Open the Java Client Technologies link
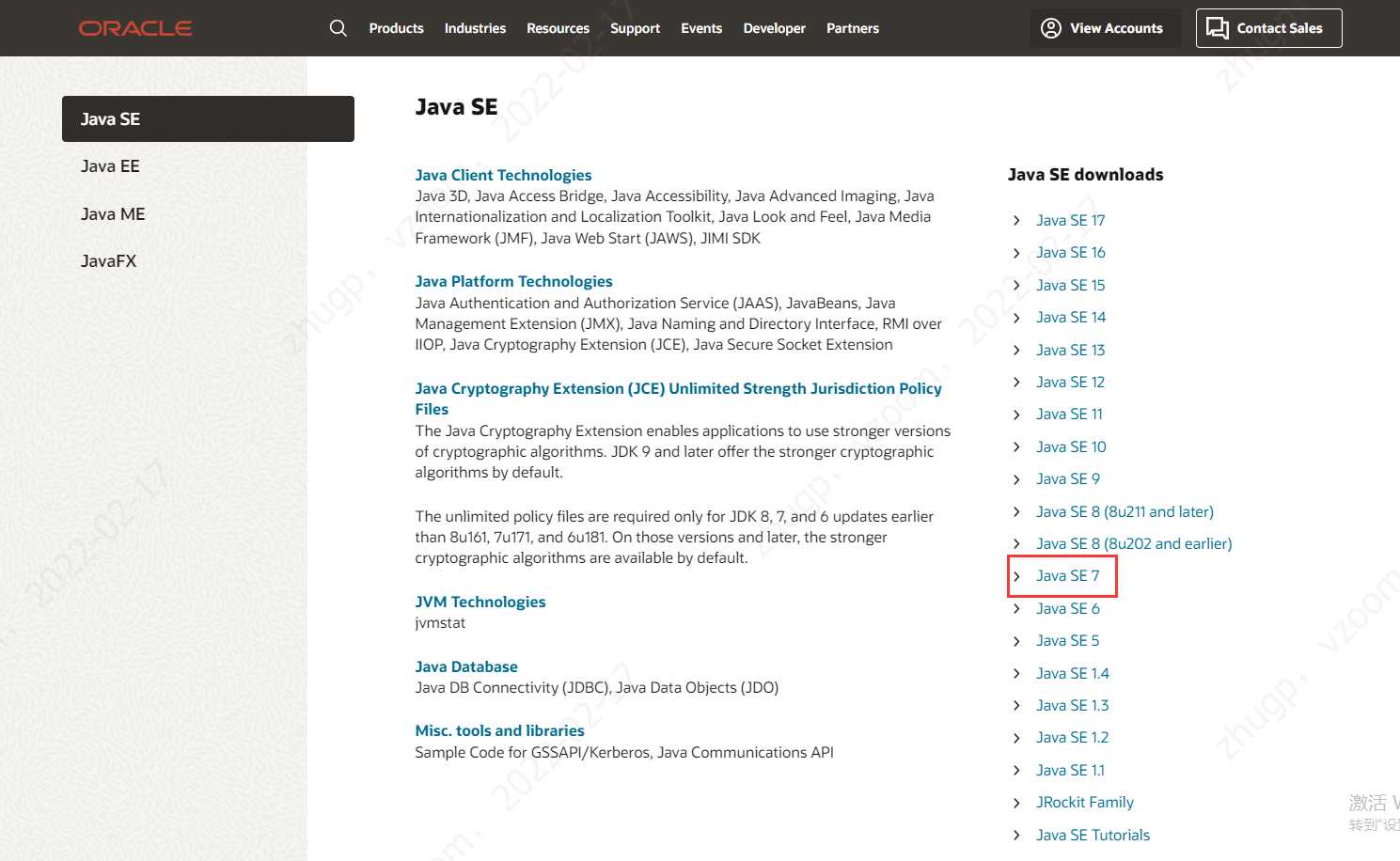Viewport: 1400px width, 861px height. coord(503,175)
